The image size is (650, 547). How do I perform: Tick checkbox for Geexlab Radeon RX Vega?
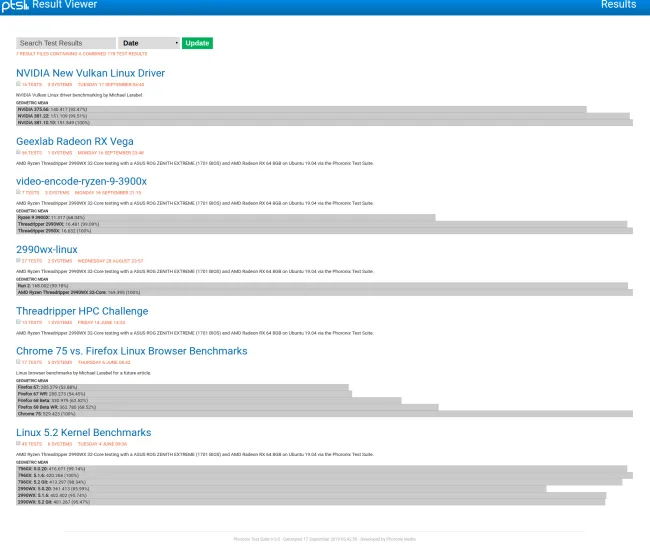[18, 152]
